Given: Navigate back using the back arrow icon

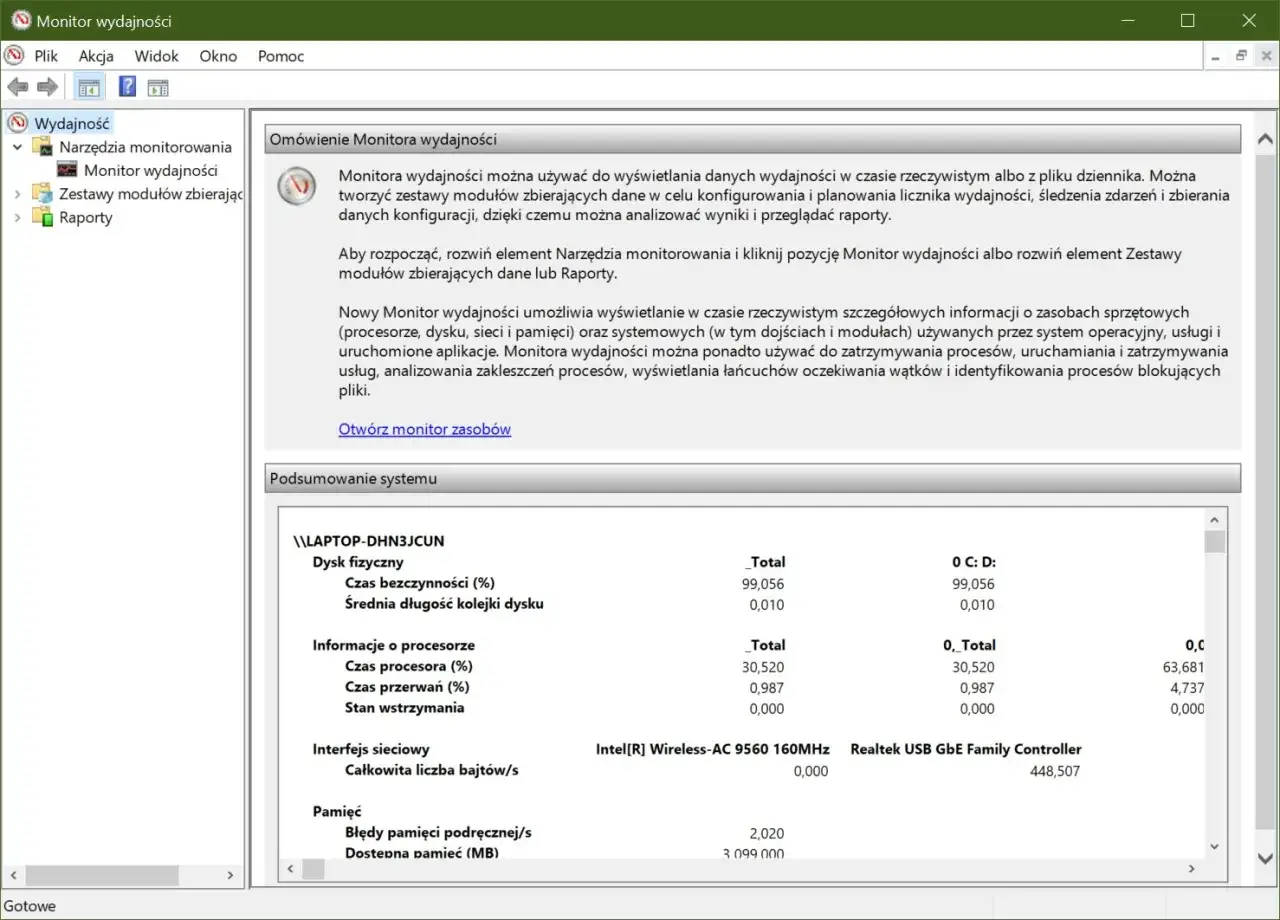Looking at the screenshot, I should coord(17,86).
